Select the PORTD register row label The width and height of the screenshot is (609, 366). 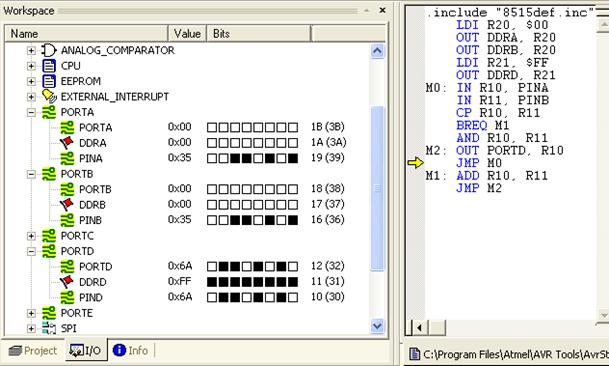(x=96, y=267)
